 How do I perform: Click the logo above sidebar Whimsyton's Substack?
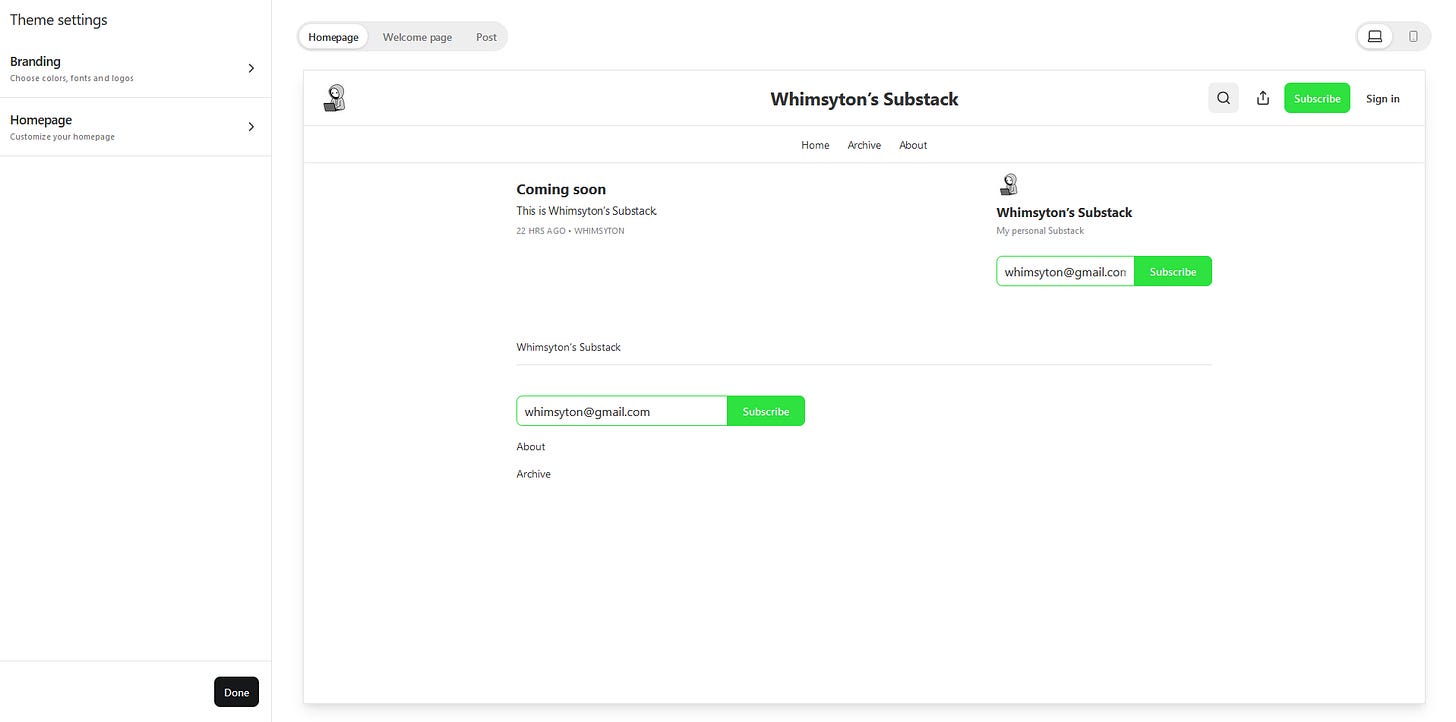coord(1009,185)
